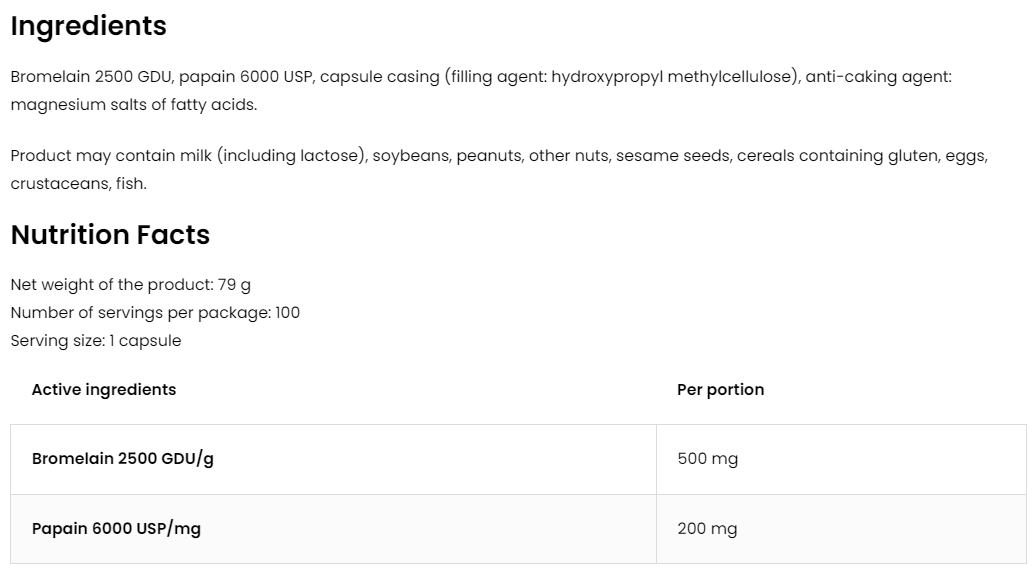The image size is (1033, 570).
Task: Click the Nutrition Facts heading
Action: [x=110, y=235]
